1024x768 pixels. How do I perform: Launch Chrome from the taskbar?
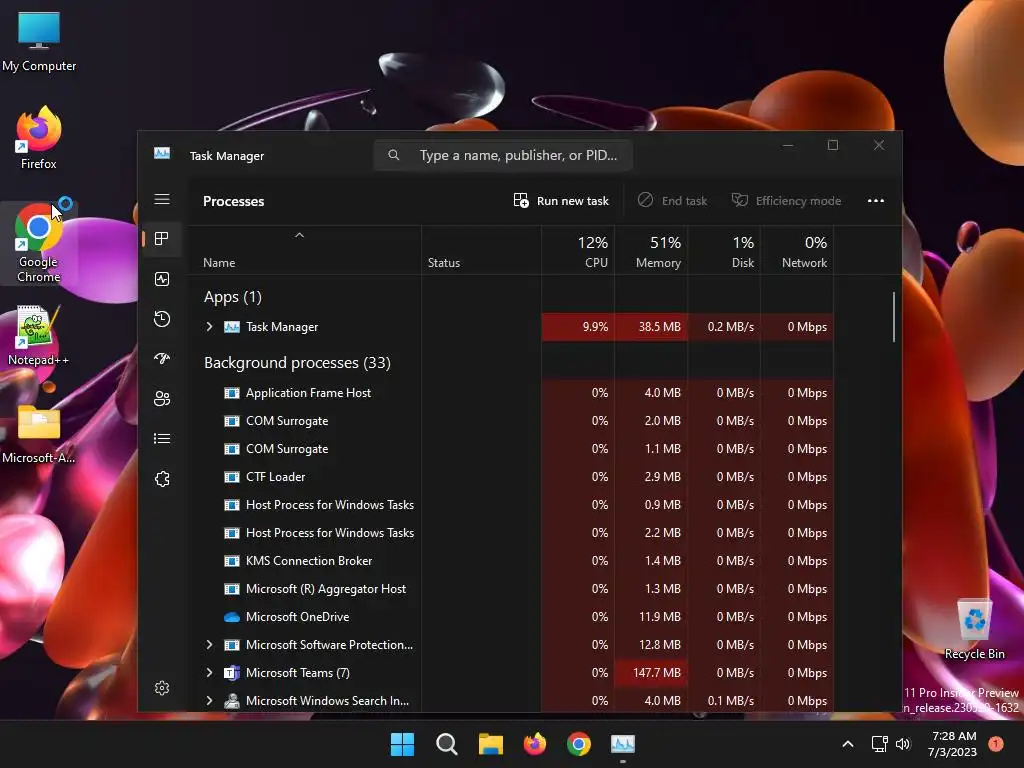pos(579,744)
